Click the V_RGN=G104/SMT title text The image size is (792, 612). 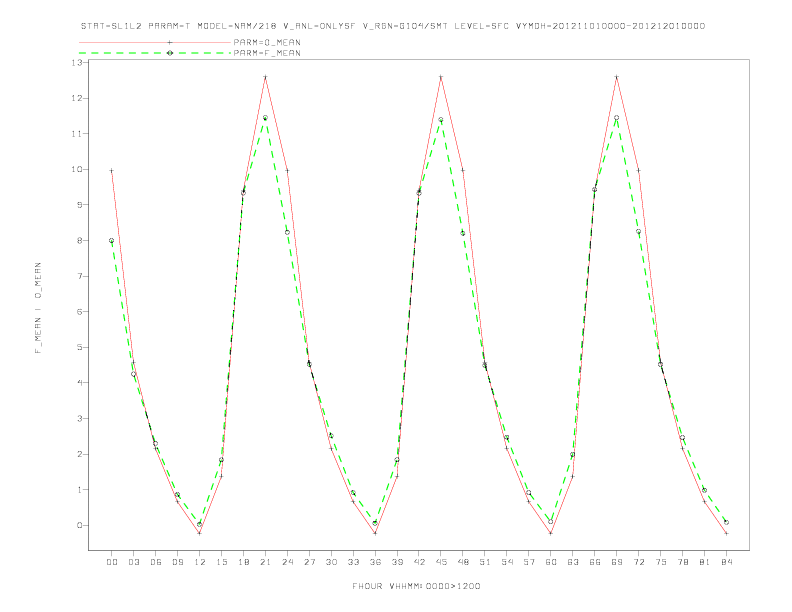[x=405, y=26]
